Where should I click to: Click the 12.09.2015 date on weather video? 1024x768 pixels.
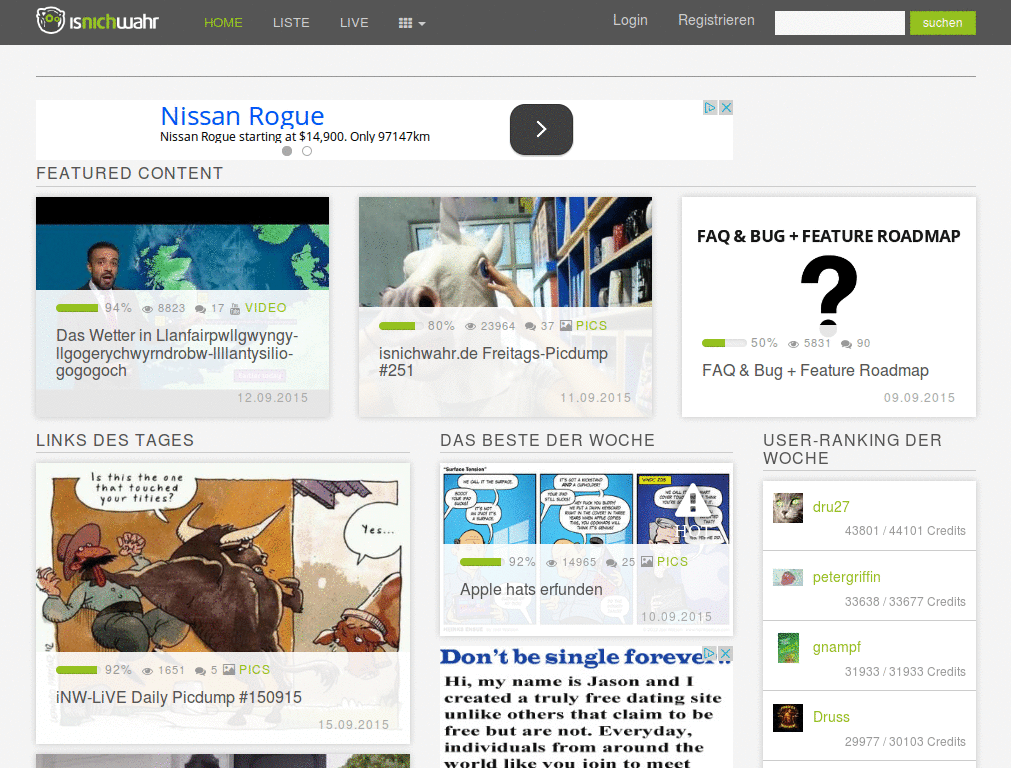(272, 398)
